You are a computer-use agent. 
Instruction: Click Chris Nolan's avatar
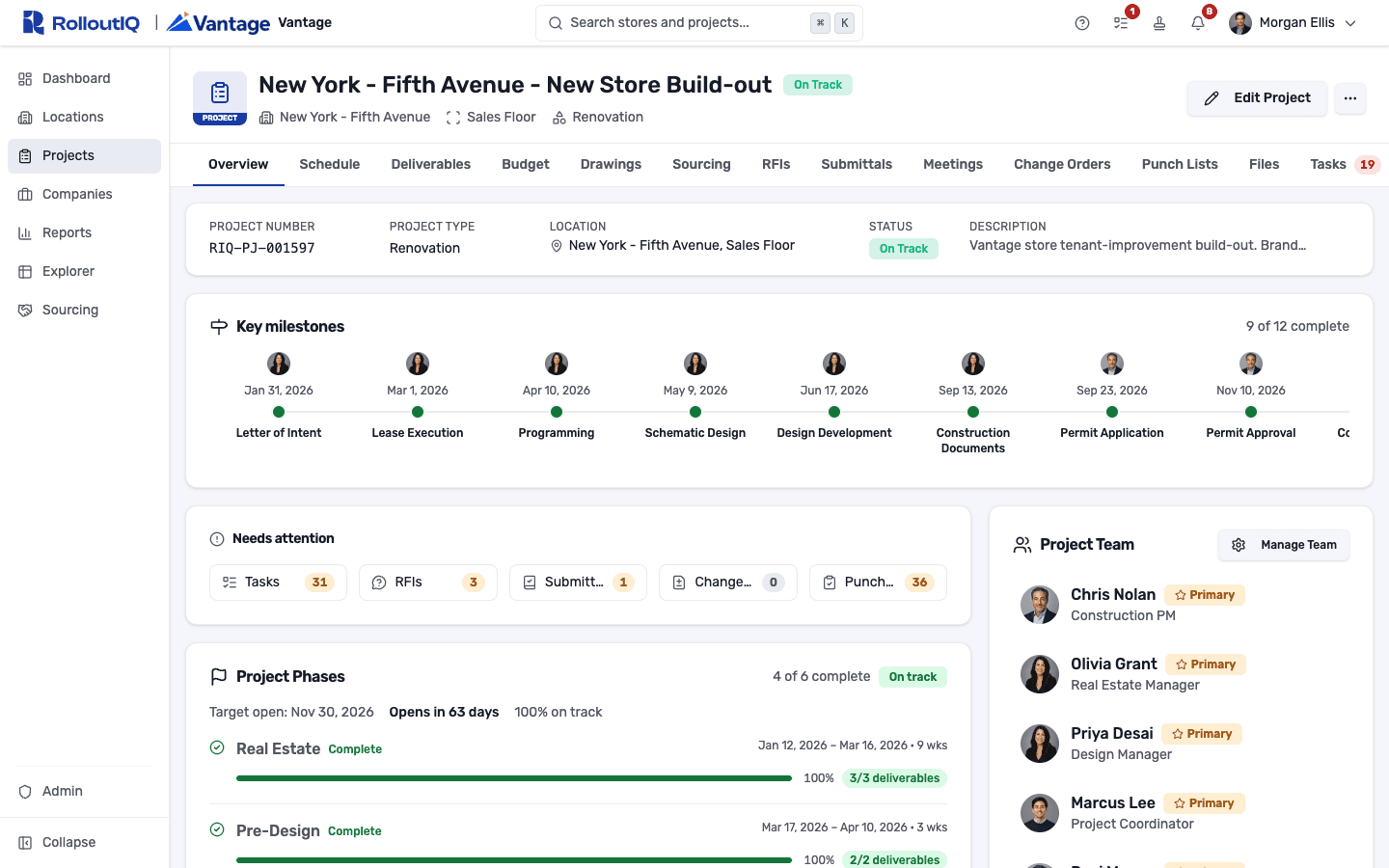click(1040, 605)
